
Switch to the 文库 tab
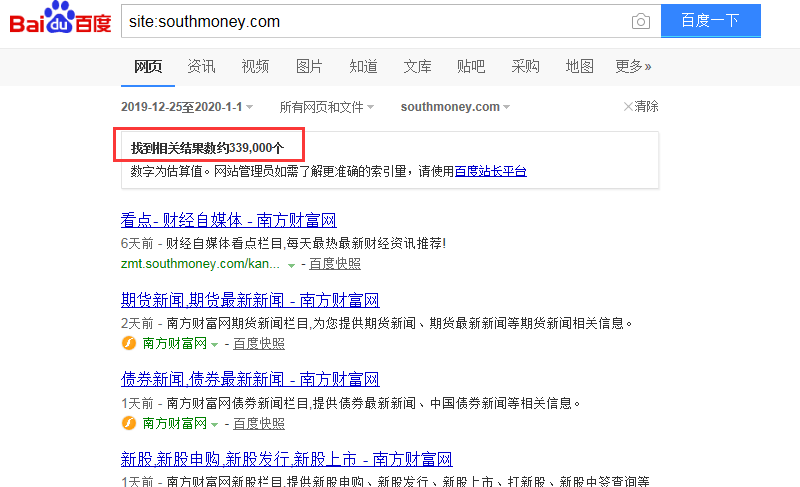coord(417,66)
